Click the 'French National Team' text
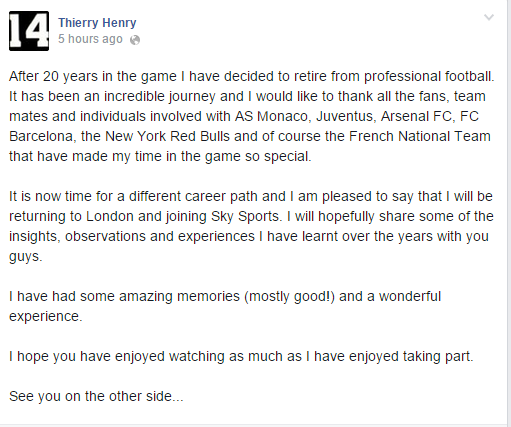The image size is (511, 427). pyautogui.click(x=420, y=136)
